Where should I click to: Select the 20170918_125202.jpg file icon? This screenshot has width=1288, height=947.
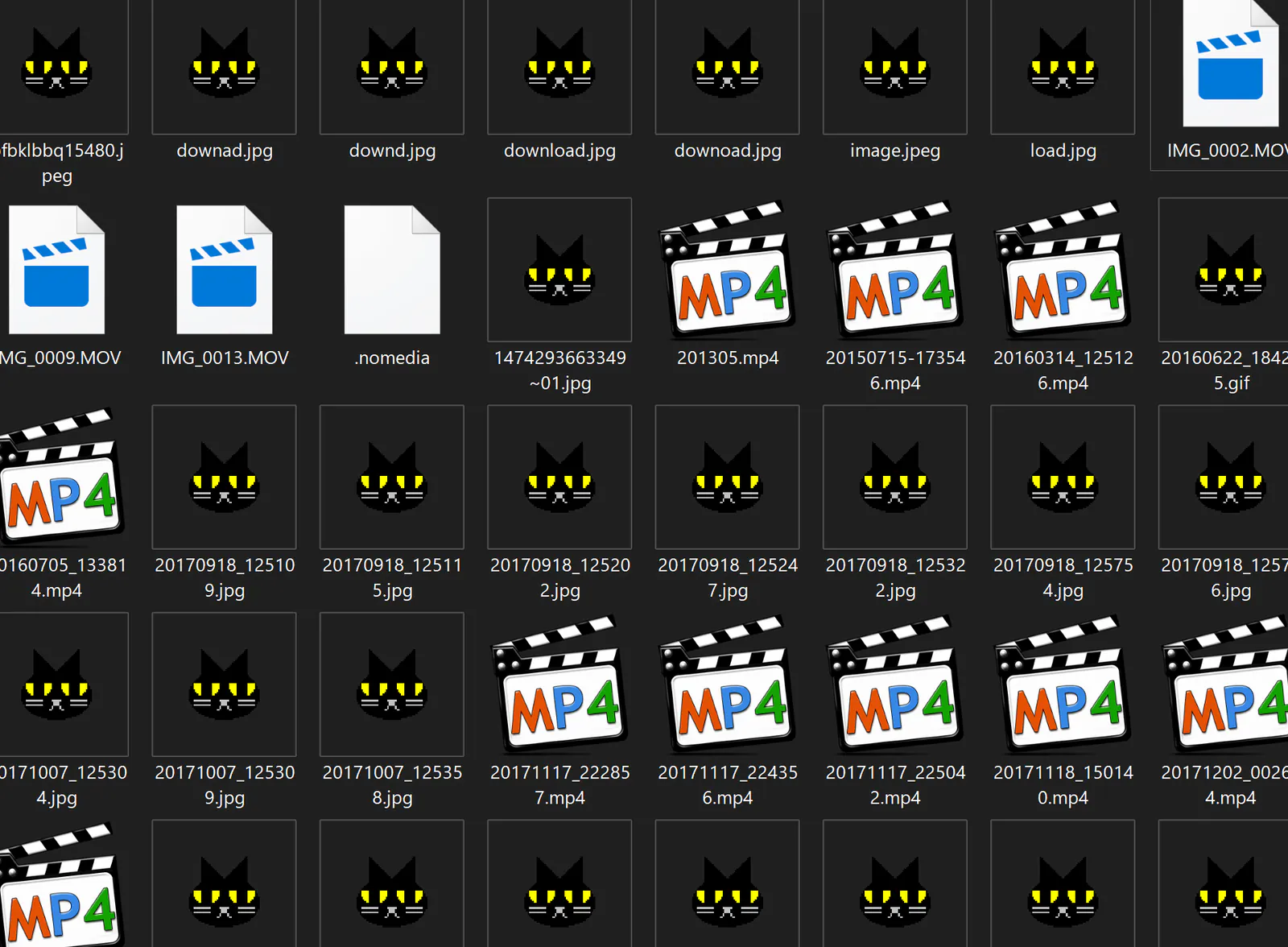tap(559, 477)
